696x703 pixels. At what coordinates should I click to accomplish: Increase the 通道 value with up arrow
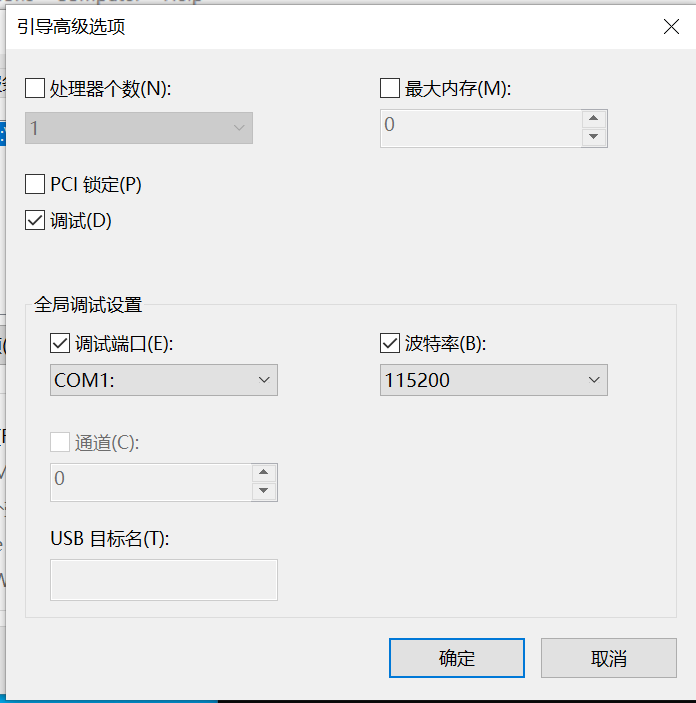pyautogui.click(x=264, y=472)
